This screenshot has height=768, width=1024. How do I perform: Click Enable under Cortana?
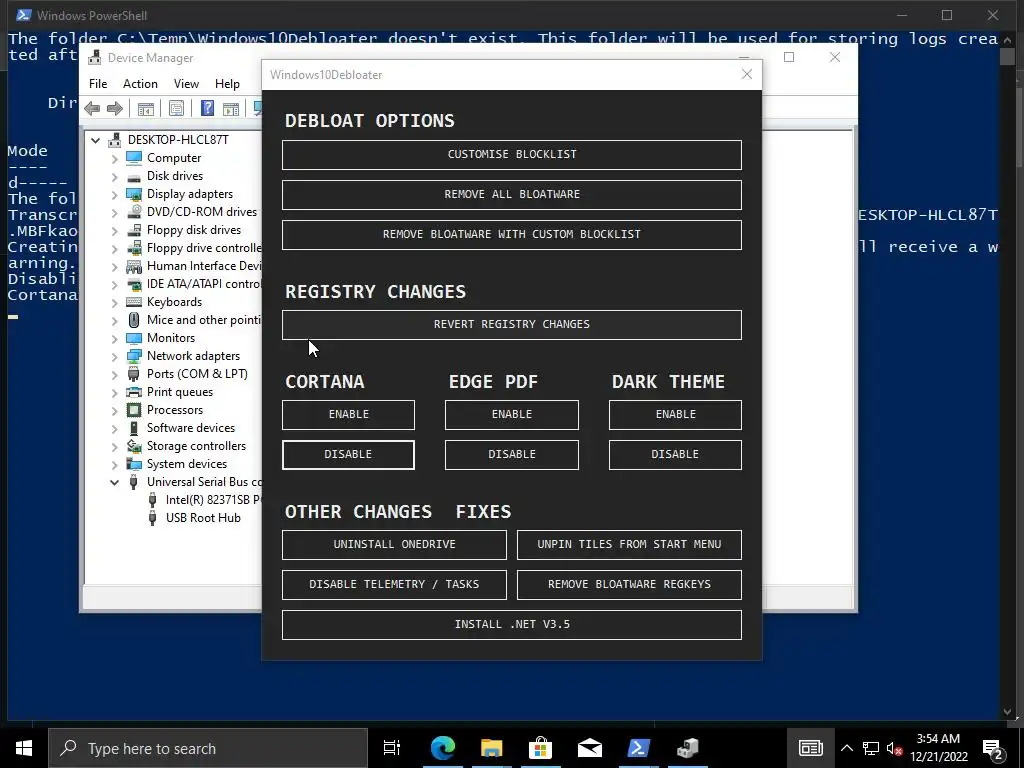348,415
